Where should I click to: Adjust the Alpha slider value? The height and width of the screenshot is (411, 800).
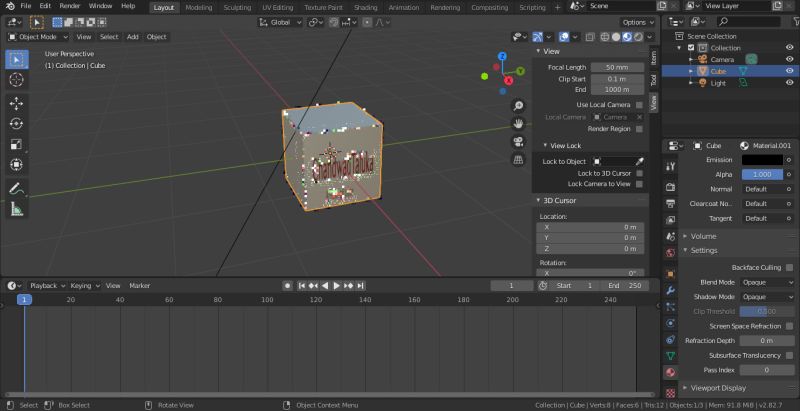click(762, 174)
